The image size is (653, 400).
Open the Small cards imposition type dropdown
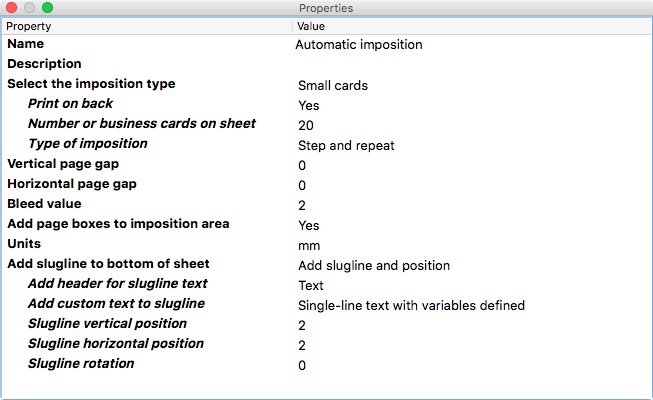click(333, 85)
